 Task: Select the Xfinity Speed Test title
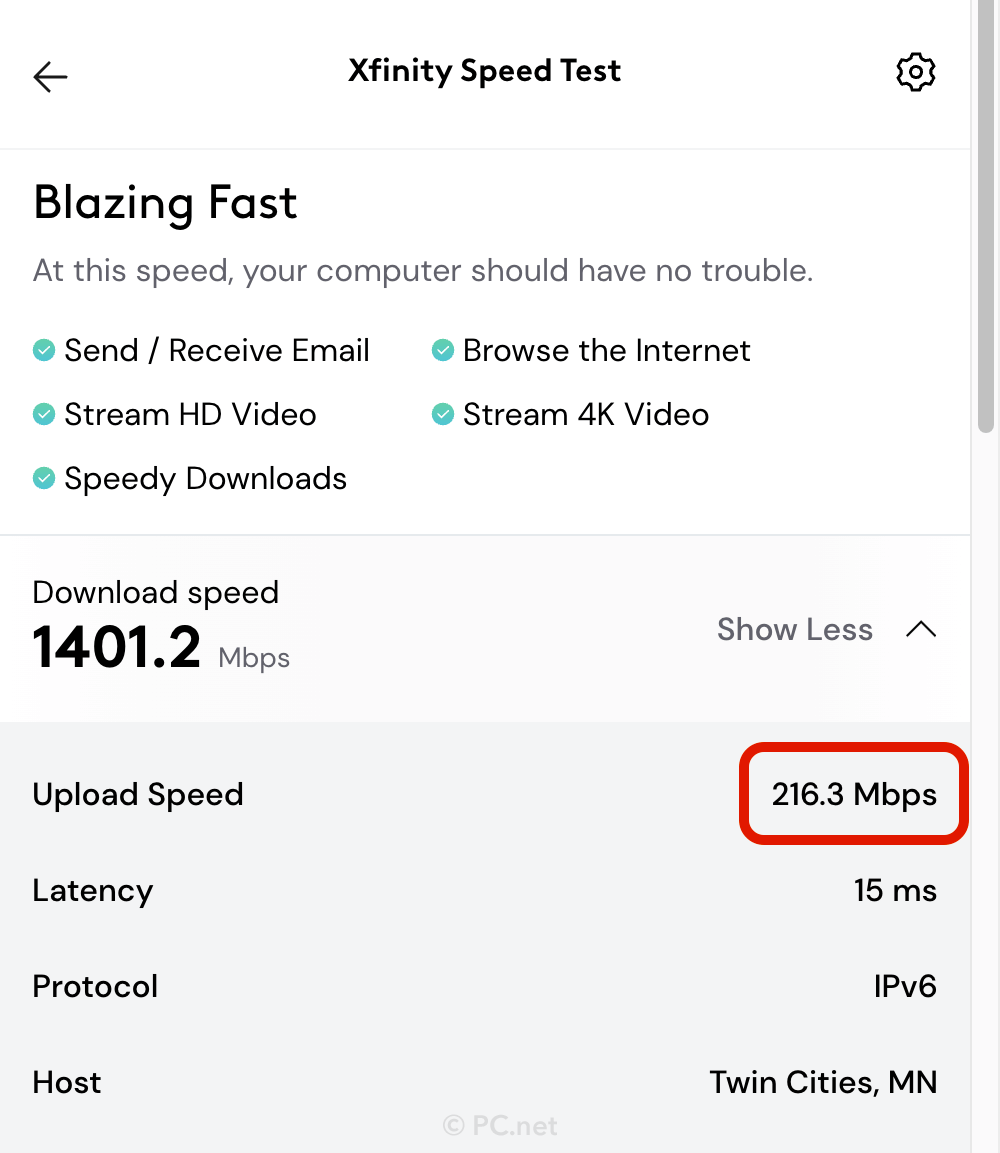[x=485, y=71]
